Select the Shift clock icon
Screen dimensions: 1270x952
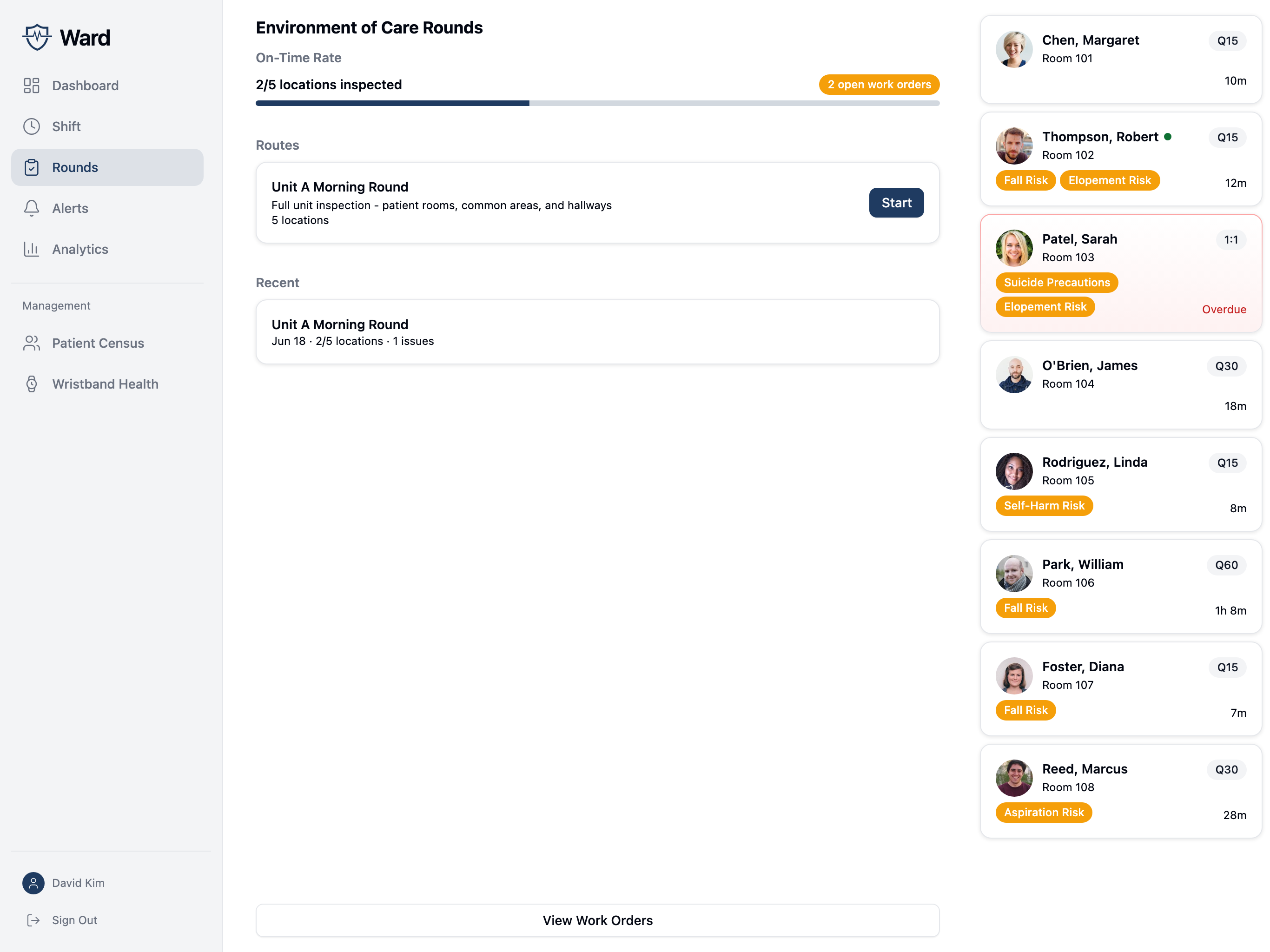pos(32,126)
